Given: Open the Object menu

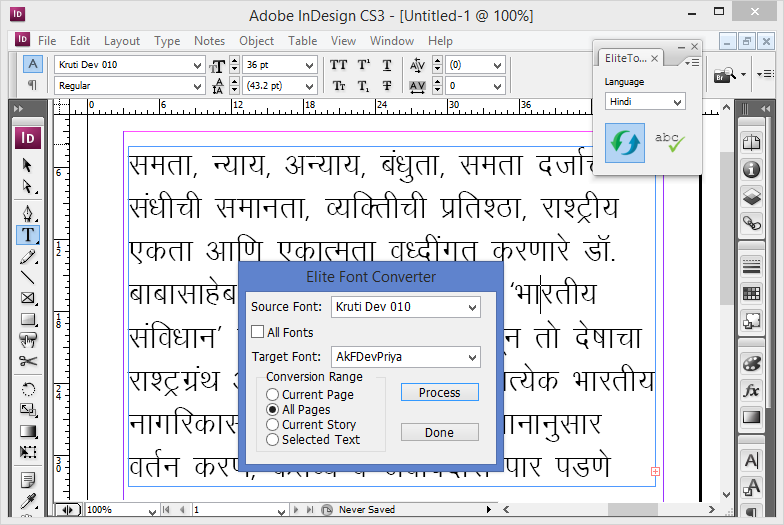Looking at the screenshot, I should (x=256, y=41).
